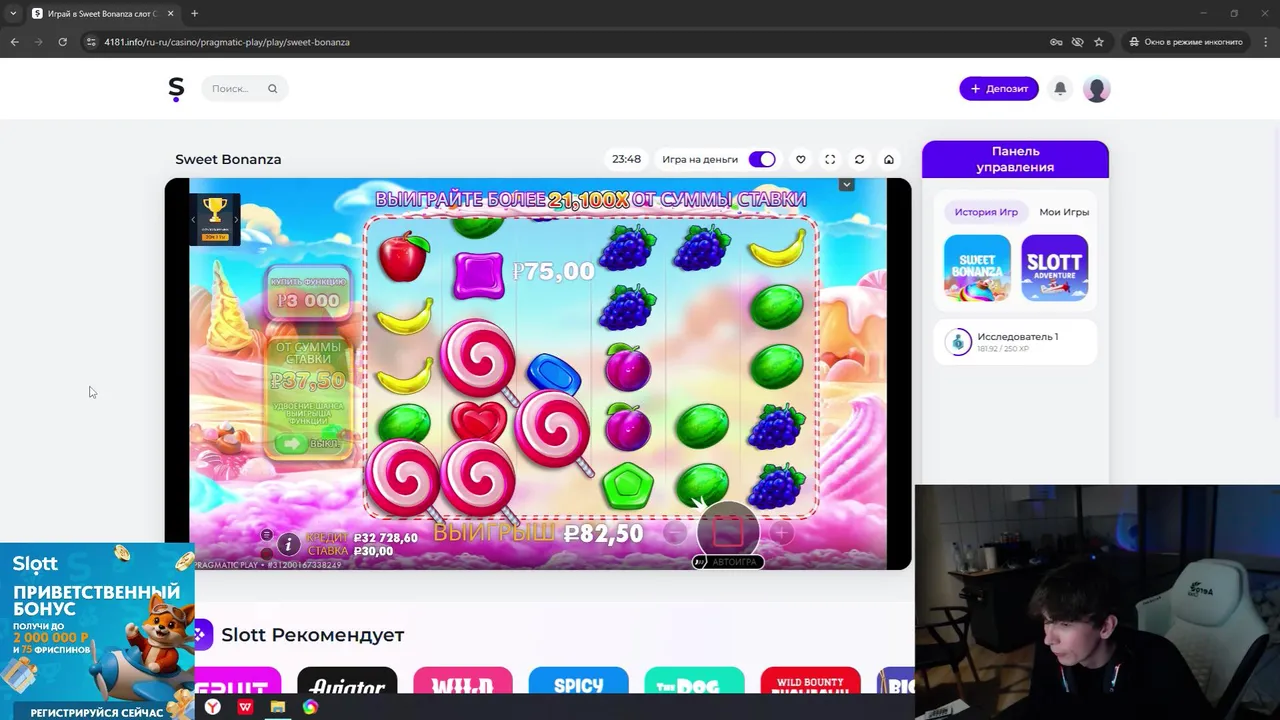
Task: Open the Aviator game card
Action: point(347,681)
